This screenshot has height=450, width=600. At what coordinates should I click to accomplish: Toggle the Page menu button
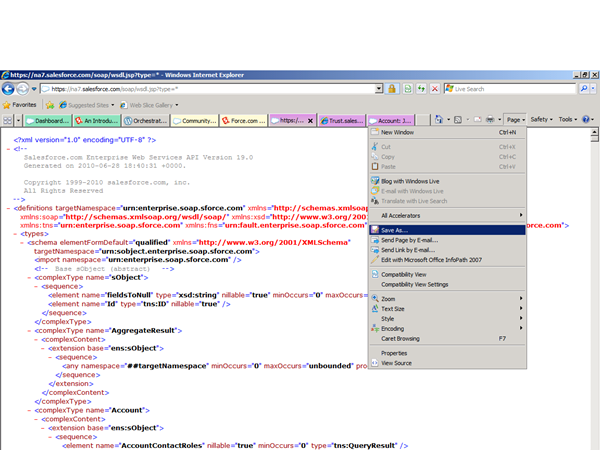[x=515, y=120]
